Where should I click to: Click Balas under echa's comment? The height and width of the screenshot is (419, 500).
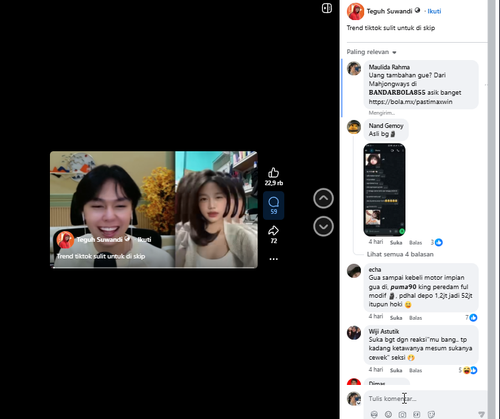coord(416,318)
